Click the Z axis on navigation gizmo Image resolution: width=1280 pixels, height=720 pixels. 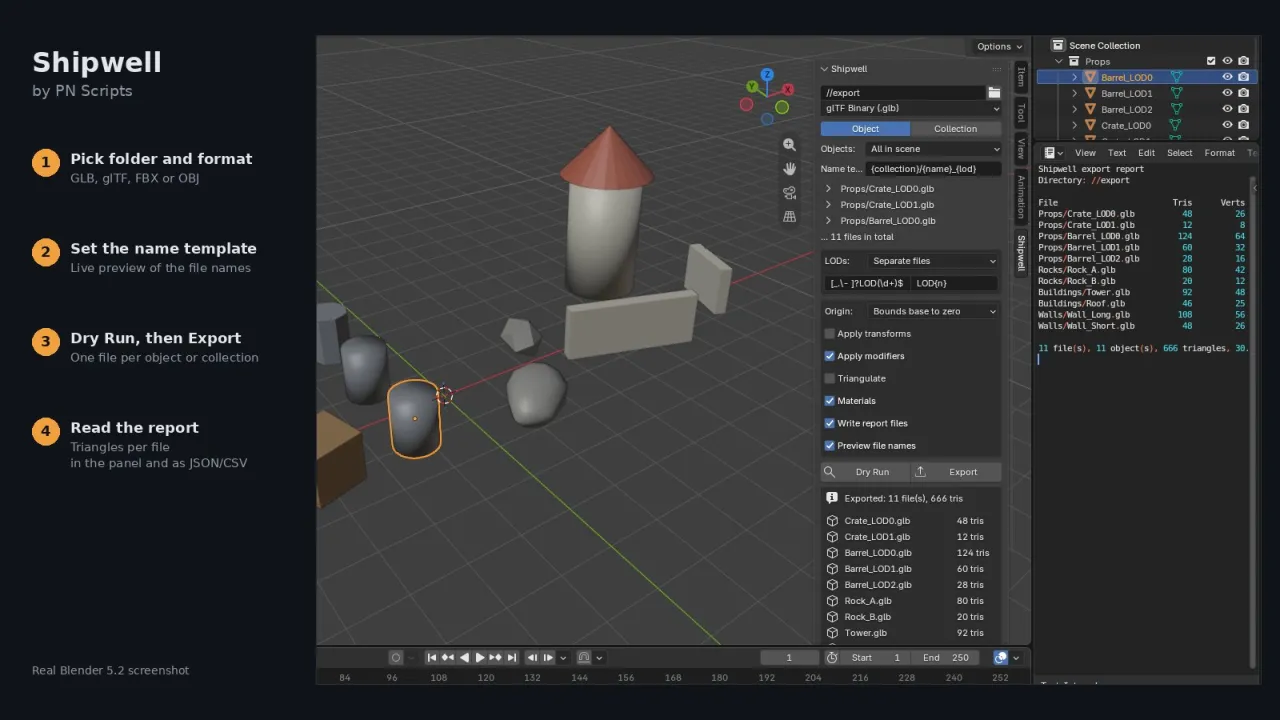[x=767, y=75]
